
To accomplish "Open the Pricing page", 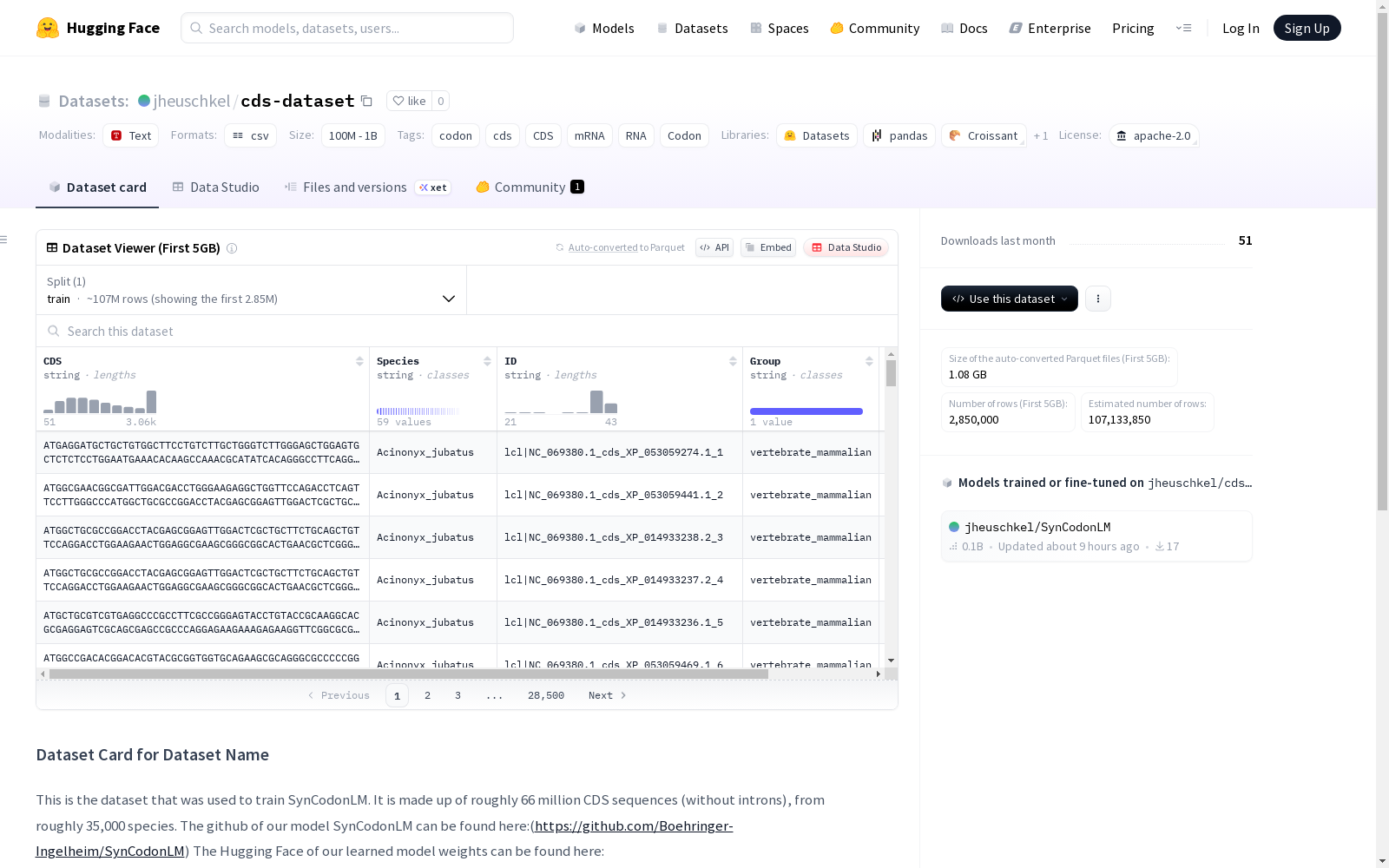I will point(1133,28).
